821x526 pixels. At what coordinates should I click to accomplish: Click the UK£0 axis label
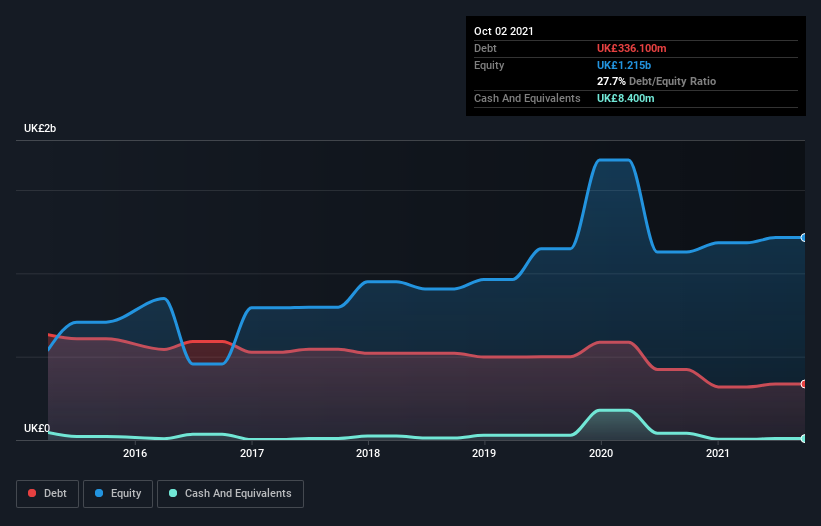point(37,428)
